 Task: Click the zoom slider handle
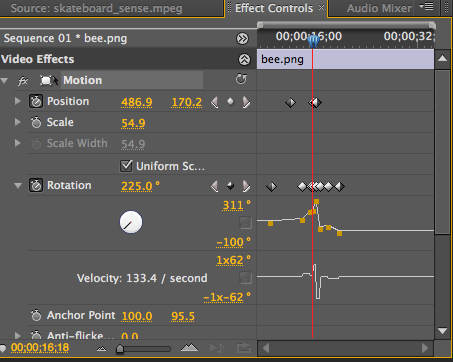[x=120, y=349]
